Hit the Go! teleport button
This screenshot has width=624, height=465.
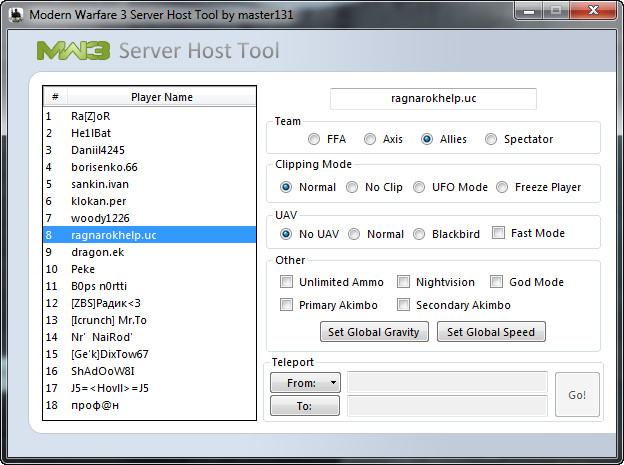[x=577, y=395]
